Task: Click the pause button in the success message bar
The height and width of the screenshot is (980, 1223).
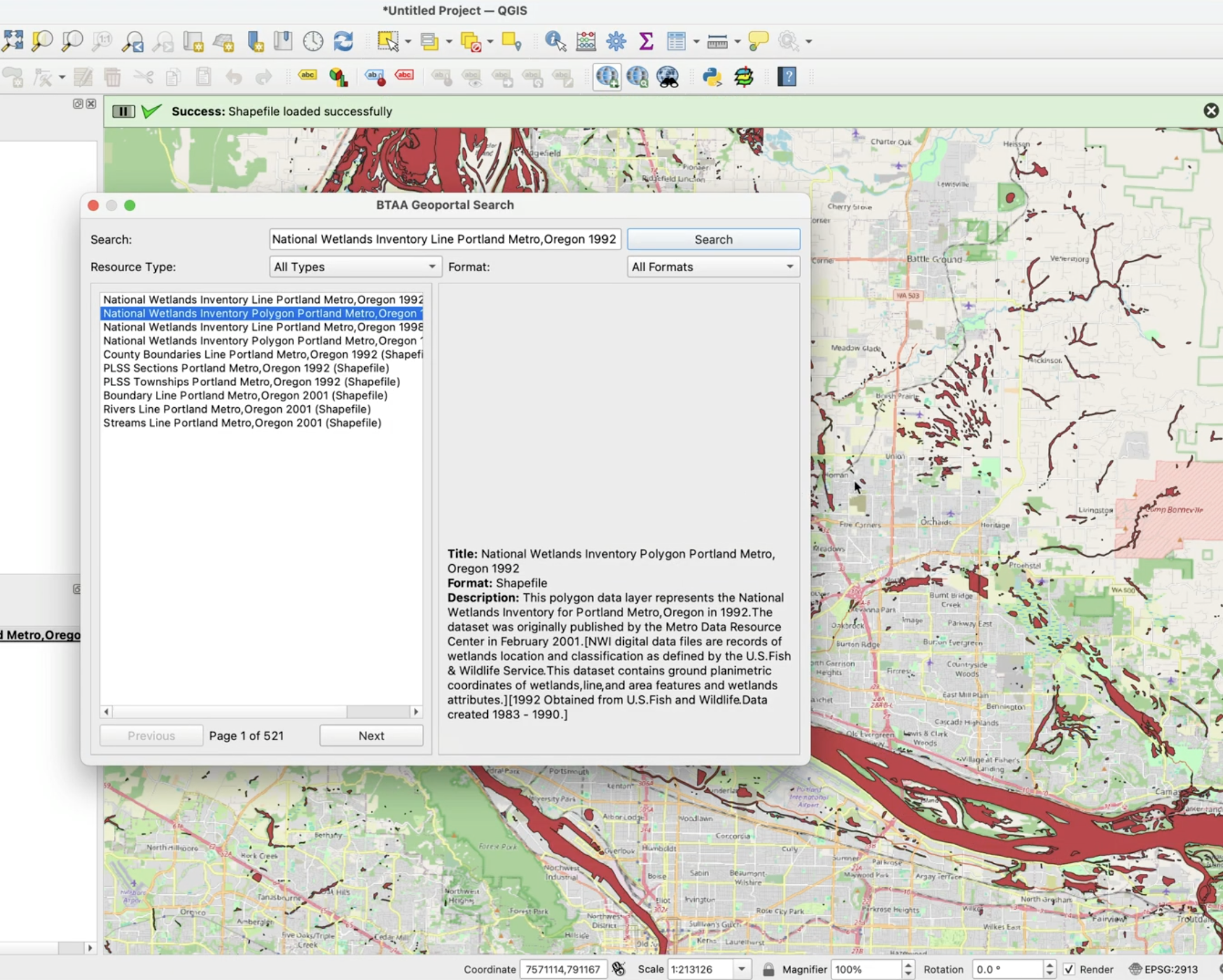Action: [x=123, y=111]
